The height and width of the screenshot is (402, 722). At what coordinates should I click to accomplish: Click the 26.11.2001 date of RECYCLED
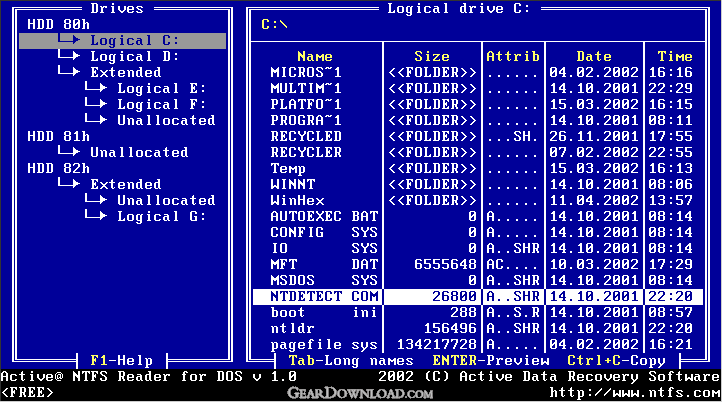(x=594, y=136)
